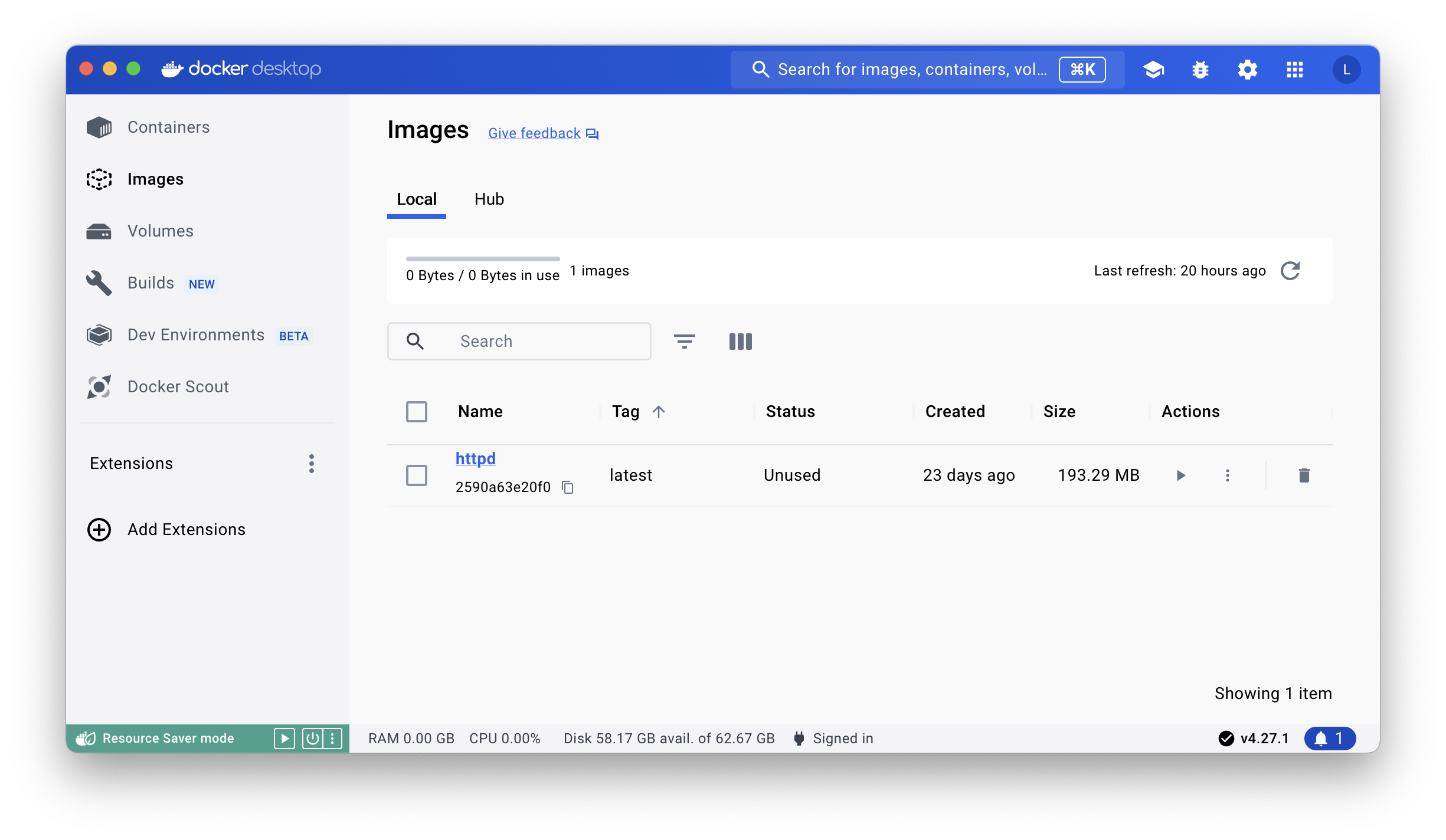Click the ⌘K shortcut badge
Screen dimensions: 1446x840
(x=1082, y=70)
